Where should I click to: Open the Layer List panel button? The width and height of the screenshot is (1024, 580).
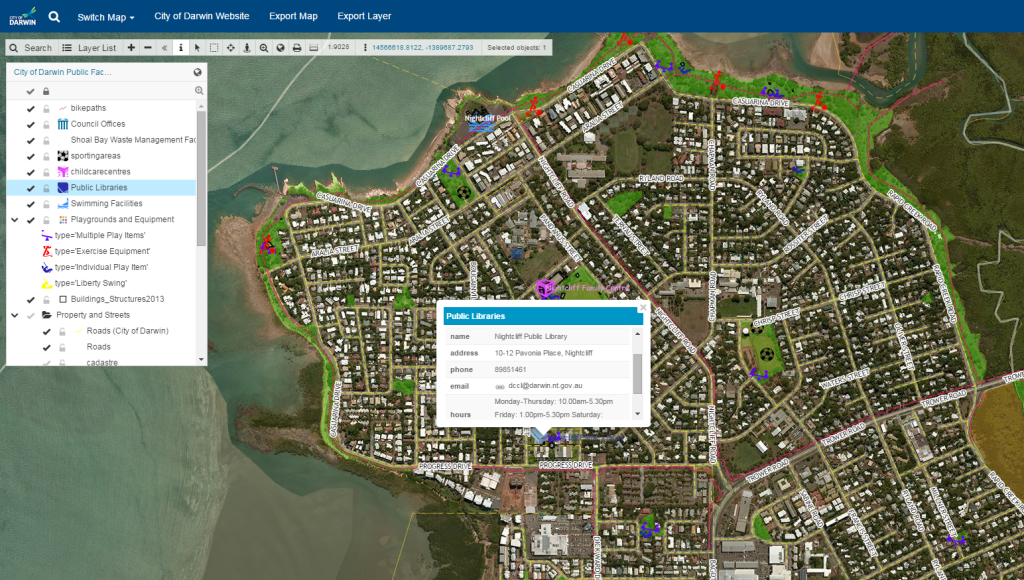click(x=89, y=48)
